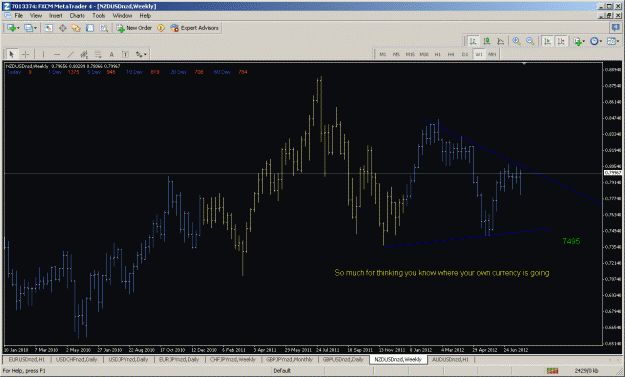Toggle the Auto Scroll chart button
Image resolution: width=625 pixels, height=377 pixels.
click(x=548, y=41)
